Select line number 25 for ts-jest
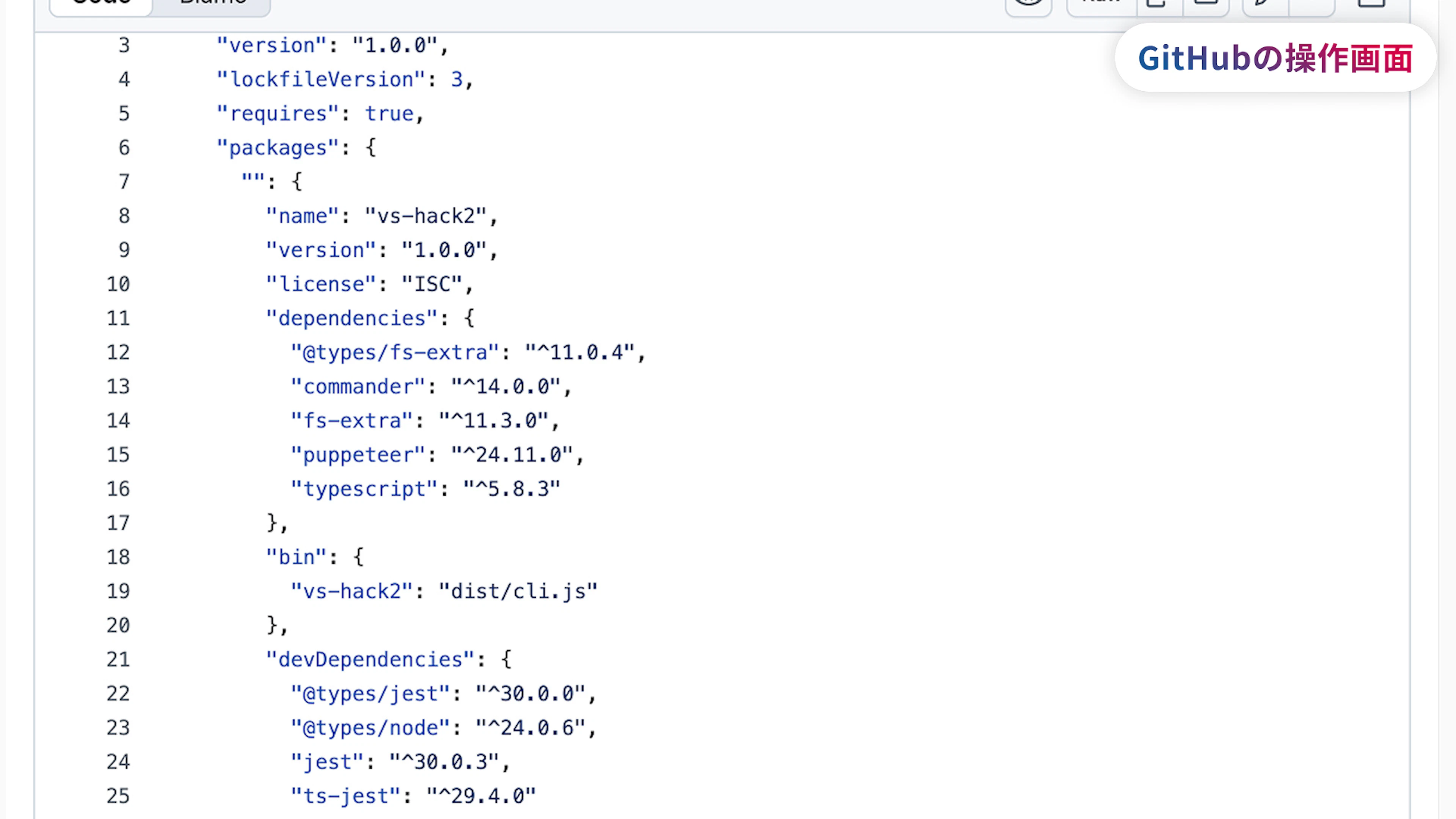 tap(118, 796)
